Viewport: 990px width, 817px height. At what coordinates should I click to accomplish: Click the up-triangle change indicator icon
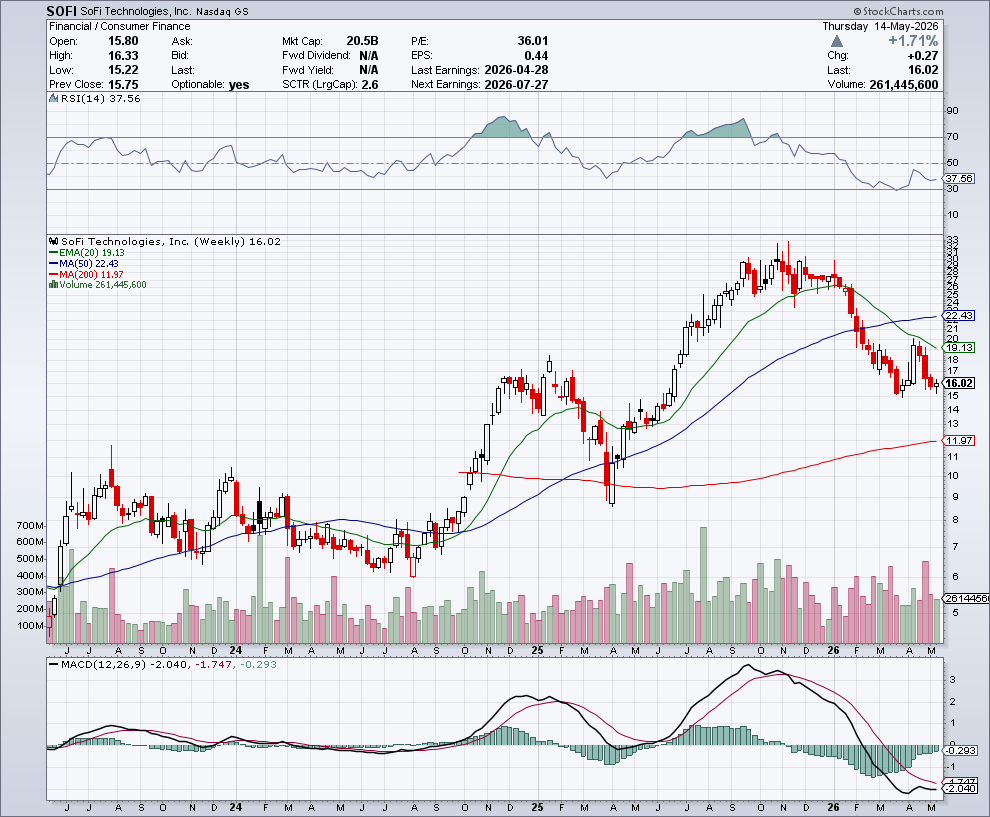pos(837,41)
